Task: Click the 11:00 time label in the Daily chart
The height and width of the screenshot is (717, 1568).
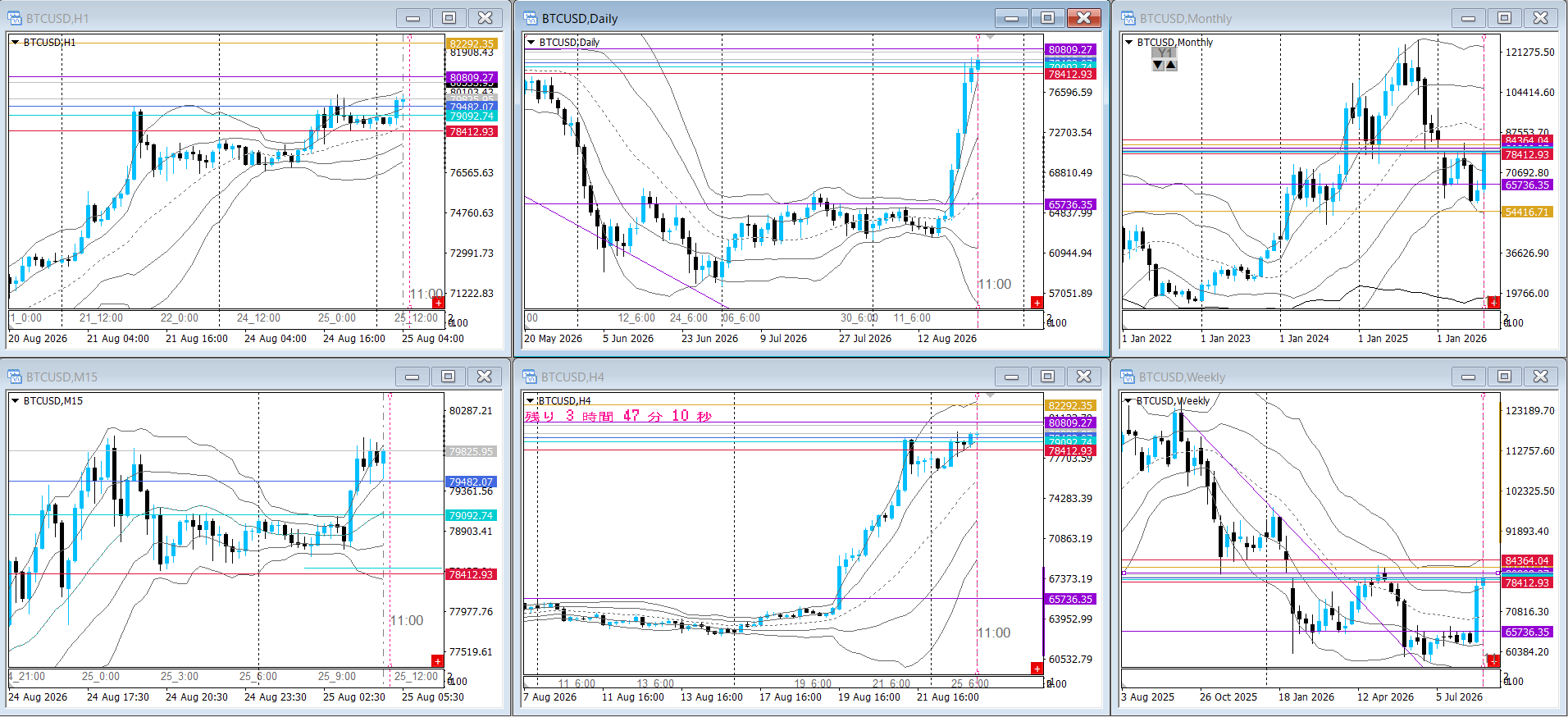Action: 995,284
